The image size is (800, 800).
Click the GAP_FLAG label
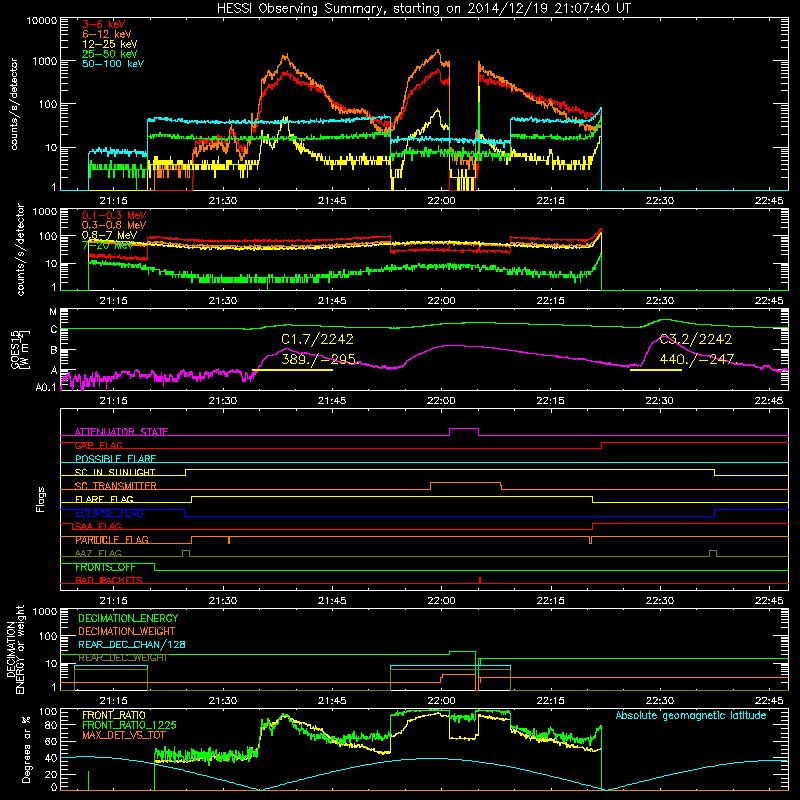(x=98, y=445)
